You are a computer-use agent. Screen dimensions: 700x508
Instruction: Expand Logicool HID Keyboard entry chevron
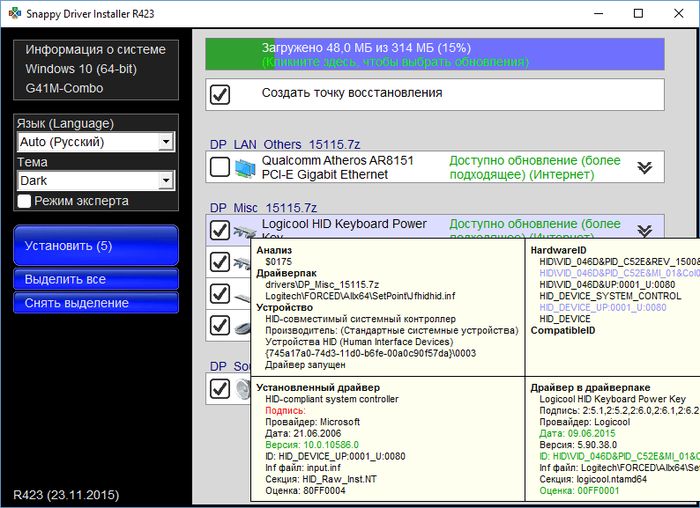[644, 229]
